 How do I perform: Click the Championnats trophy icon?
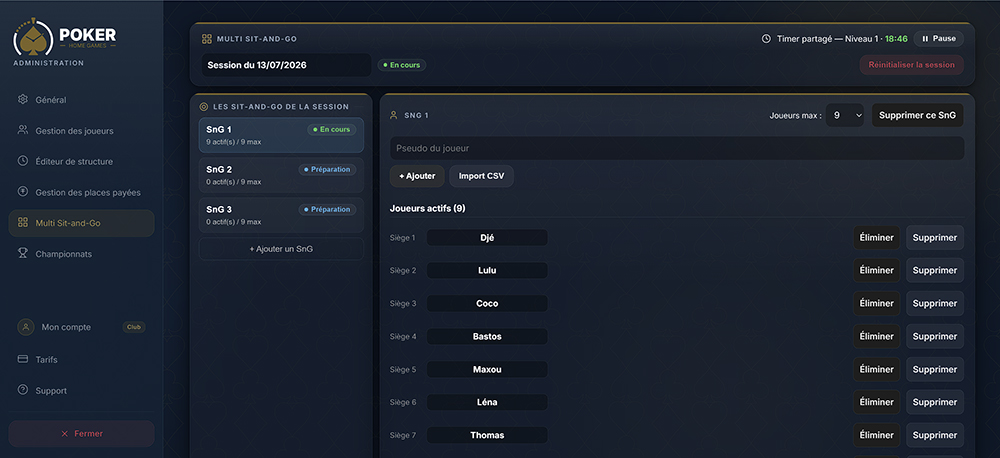pos(23,253)
